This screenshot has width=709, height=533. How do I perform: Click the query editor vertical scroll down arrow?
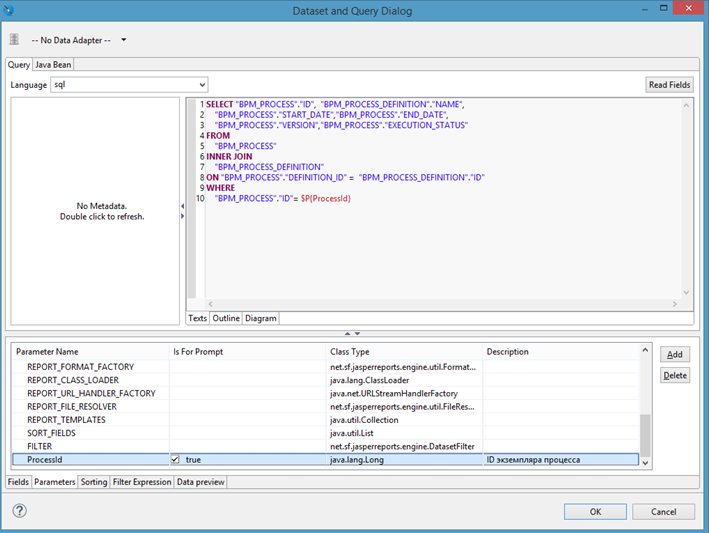pyautogui.click(x=686, y=292)
